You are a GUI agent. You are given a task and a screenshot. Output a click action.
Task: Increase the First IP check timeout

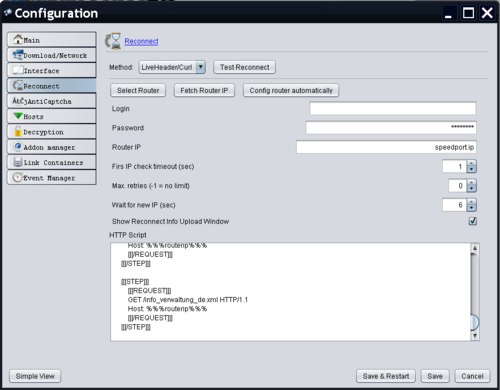pos(471,163)
